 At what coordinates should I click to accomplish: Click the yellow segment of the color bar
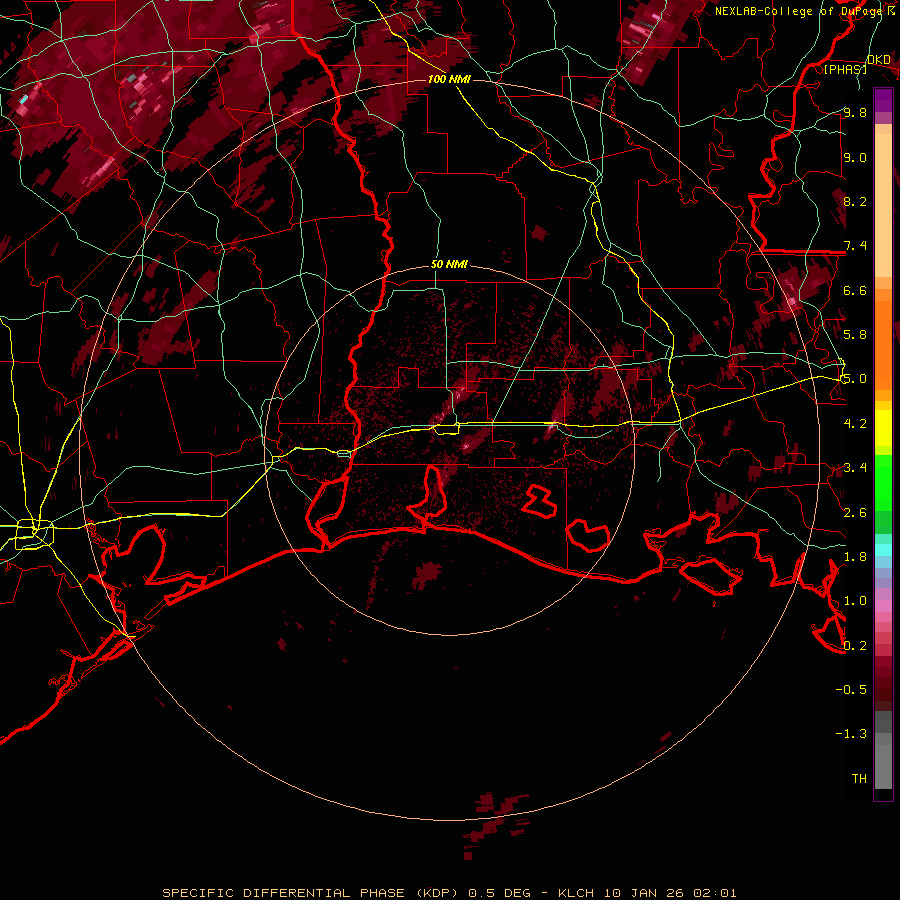point(883,428)
